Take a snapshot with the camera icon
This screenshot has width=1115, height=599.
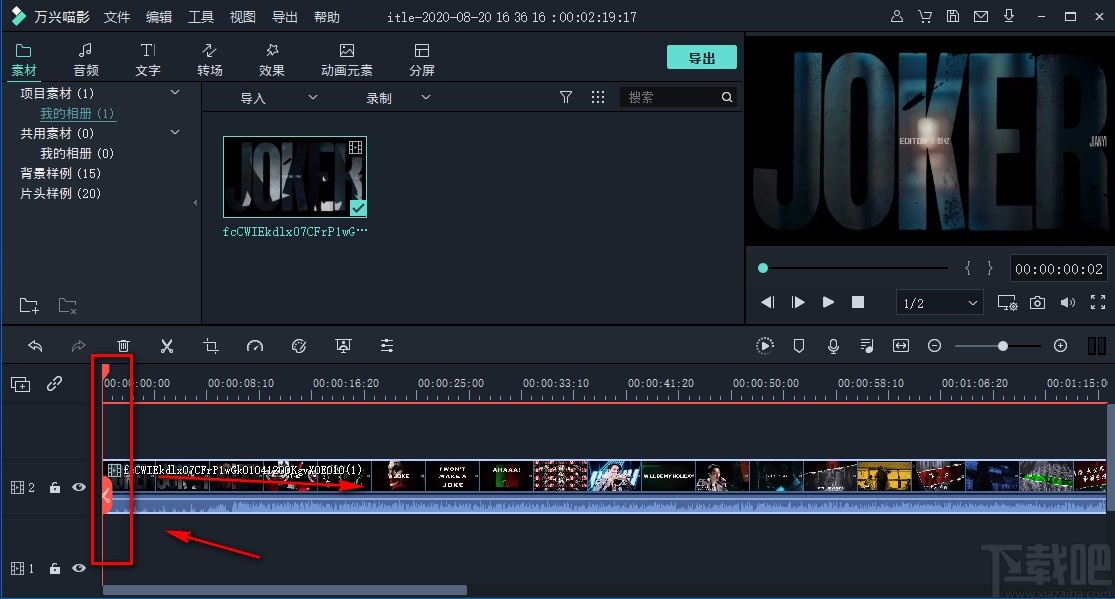(1038, 302)
